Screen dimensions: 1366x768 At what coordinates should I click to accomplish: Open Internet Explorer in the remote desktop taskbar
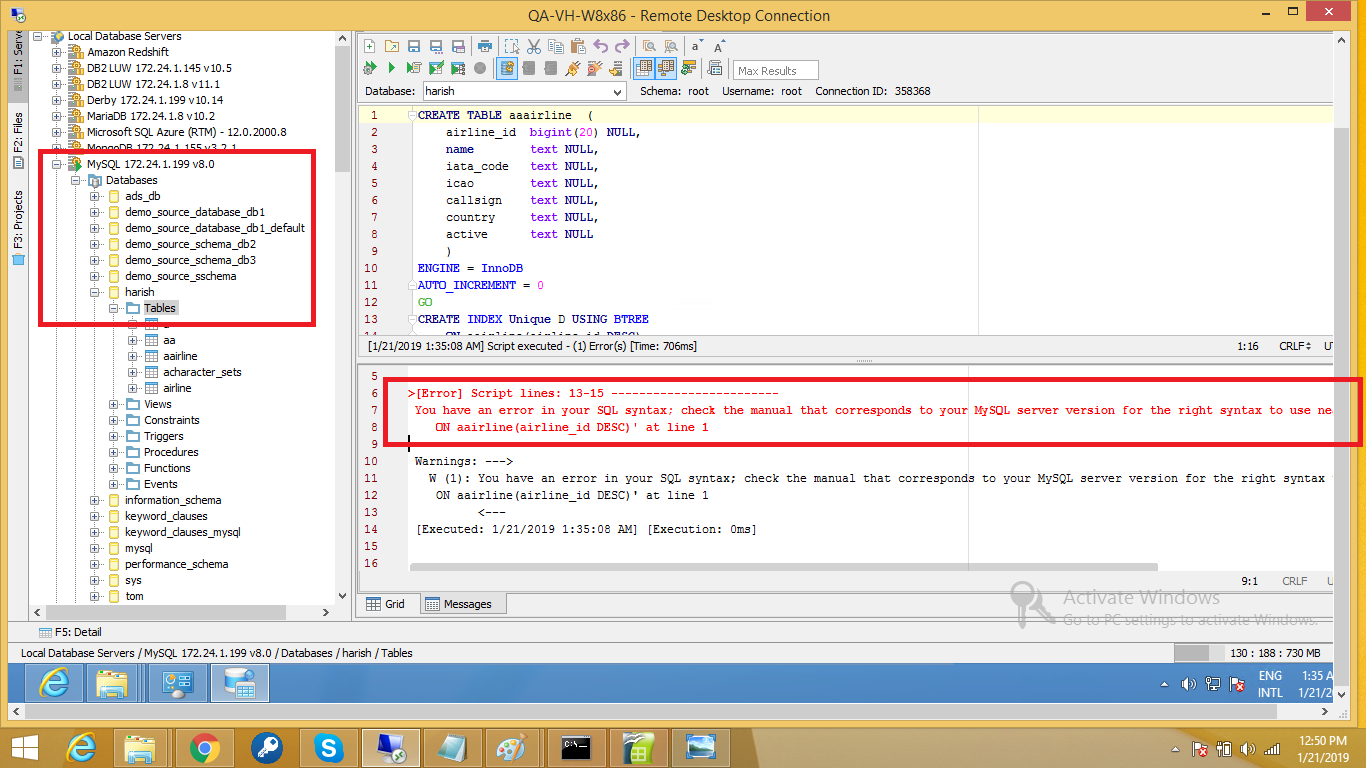pyautogui.click(x=54, y=684)
